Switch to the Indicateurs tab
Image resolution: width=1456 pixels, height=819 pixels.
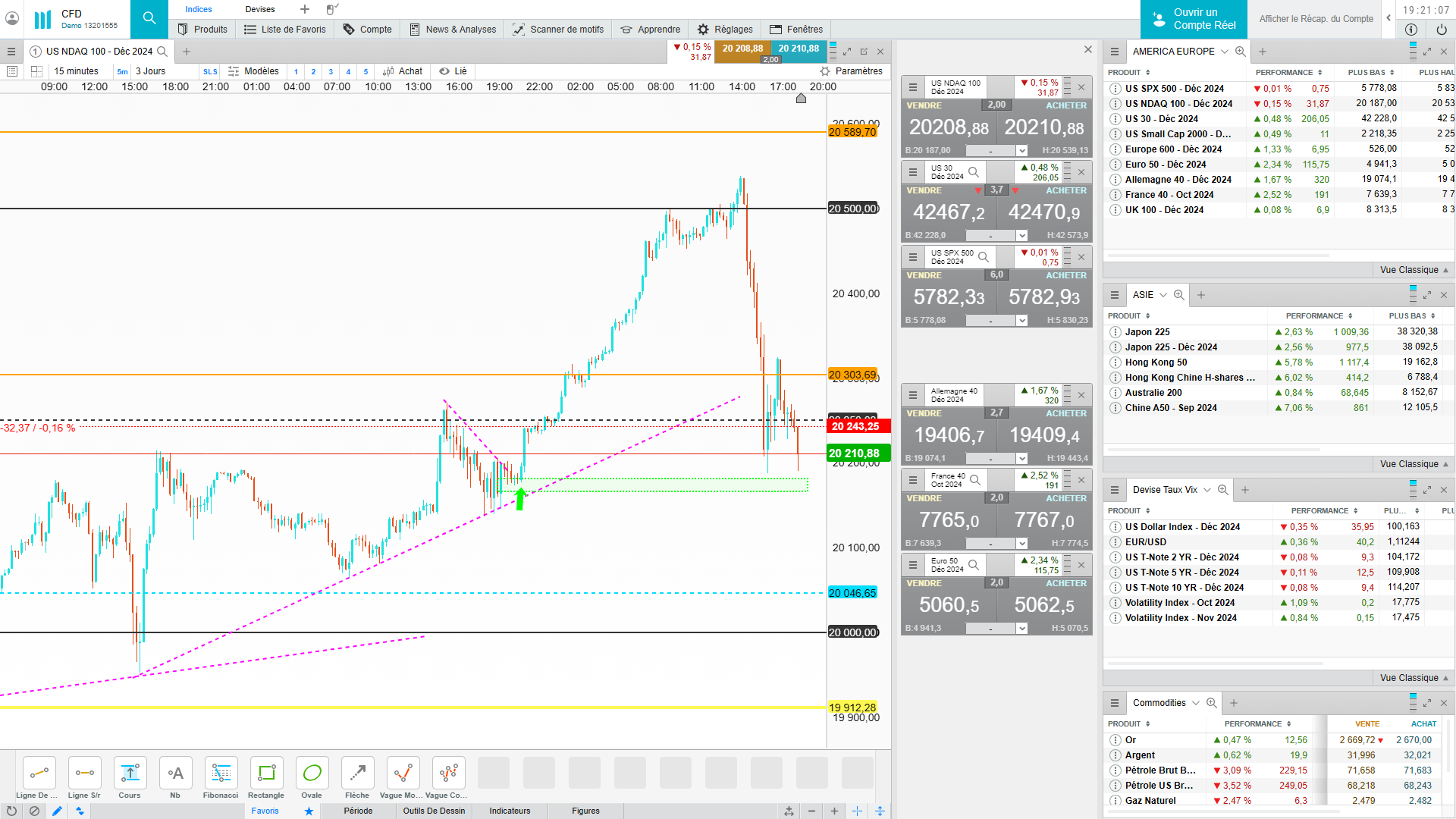pos(510,811)
